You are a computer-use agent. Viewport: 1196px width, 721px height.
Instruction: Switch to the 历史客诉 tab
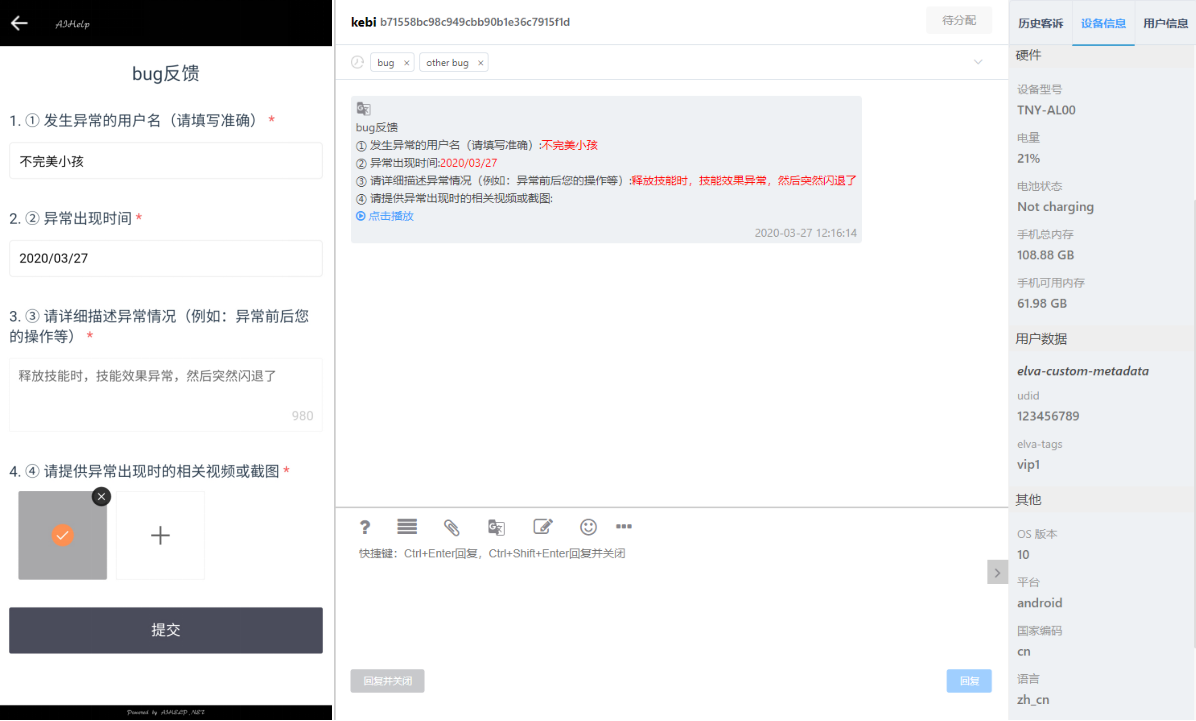coord(1040,24)
